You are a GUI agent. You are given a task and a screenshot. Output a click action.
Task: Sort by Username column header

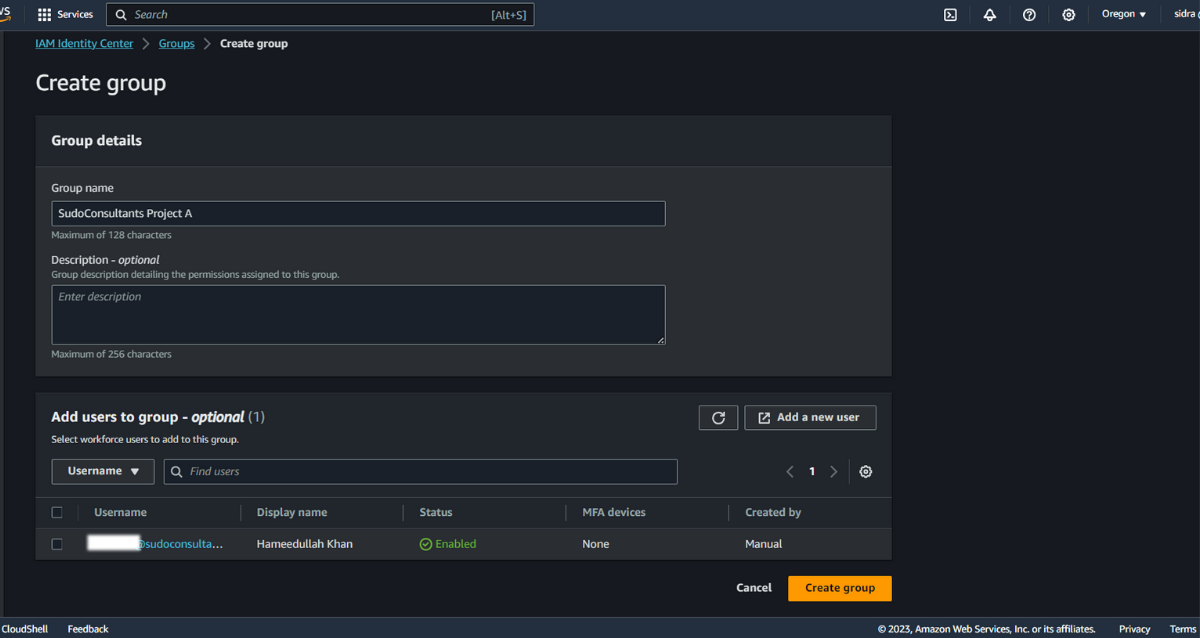click(x=120, y=512)
